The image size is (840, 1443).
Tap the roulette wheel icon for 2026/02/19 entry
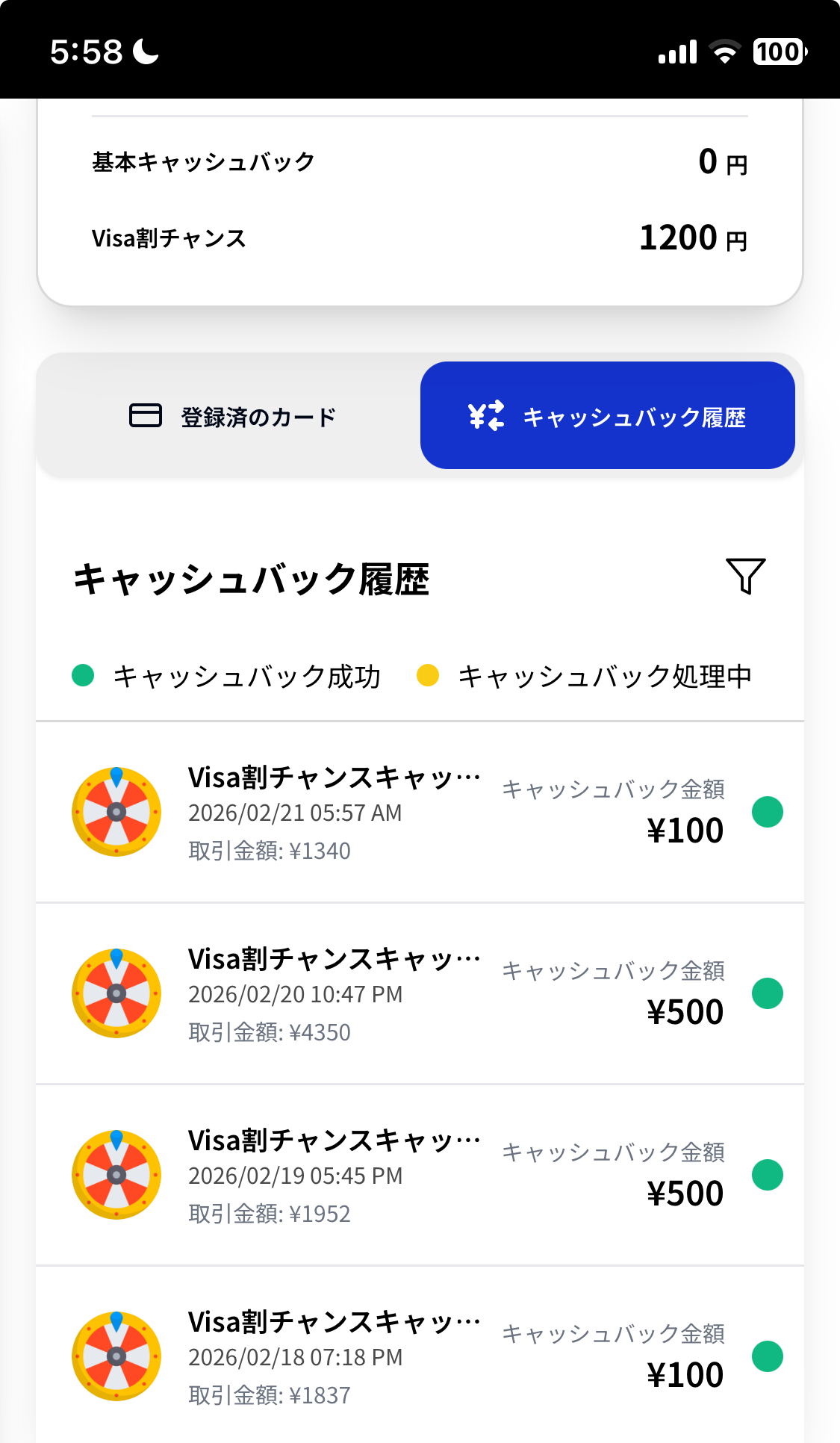pos(116,1175)
